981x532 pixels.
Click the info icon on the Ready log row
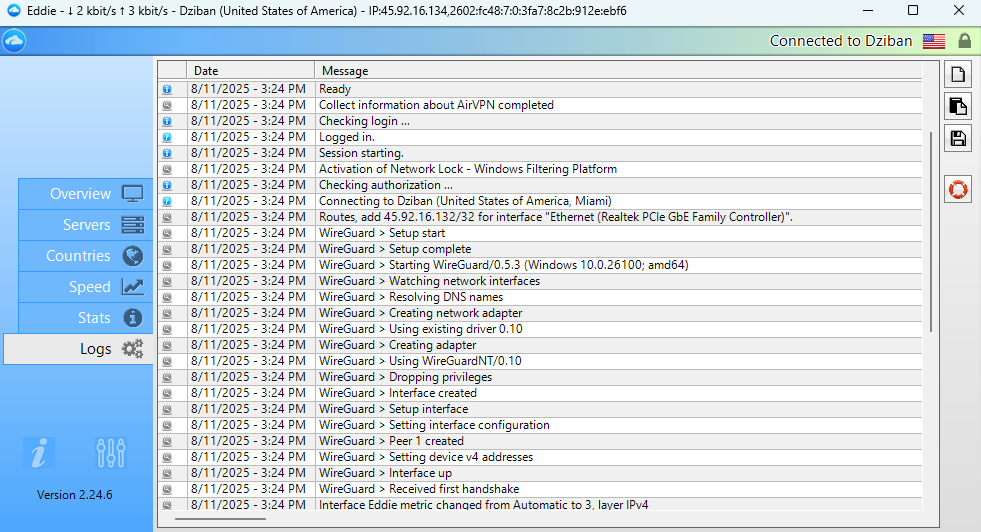pyautogui.click(x=167, y=90)
